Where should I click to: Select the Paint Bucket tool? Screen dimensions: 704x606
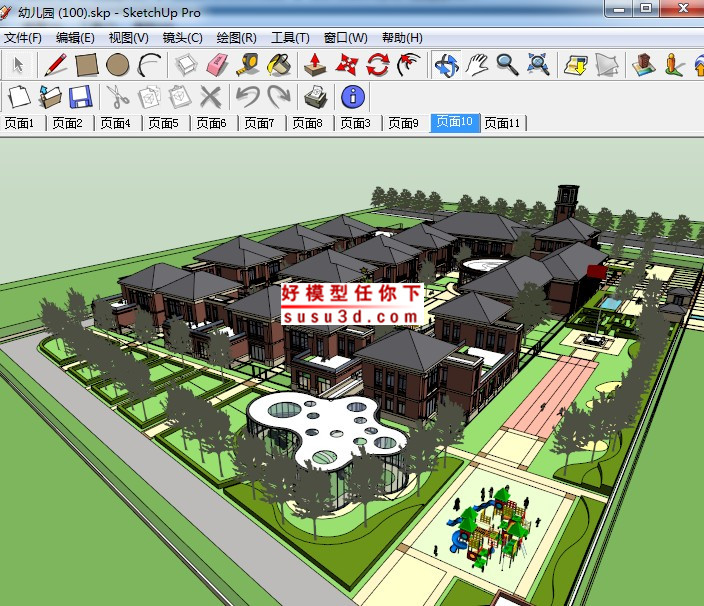click(279, 65)
